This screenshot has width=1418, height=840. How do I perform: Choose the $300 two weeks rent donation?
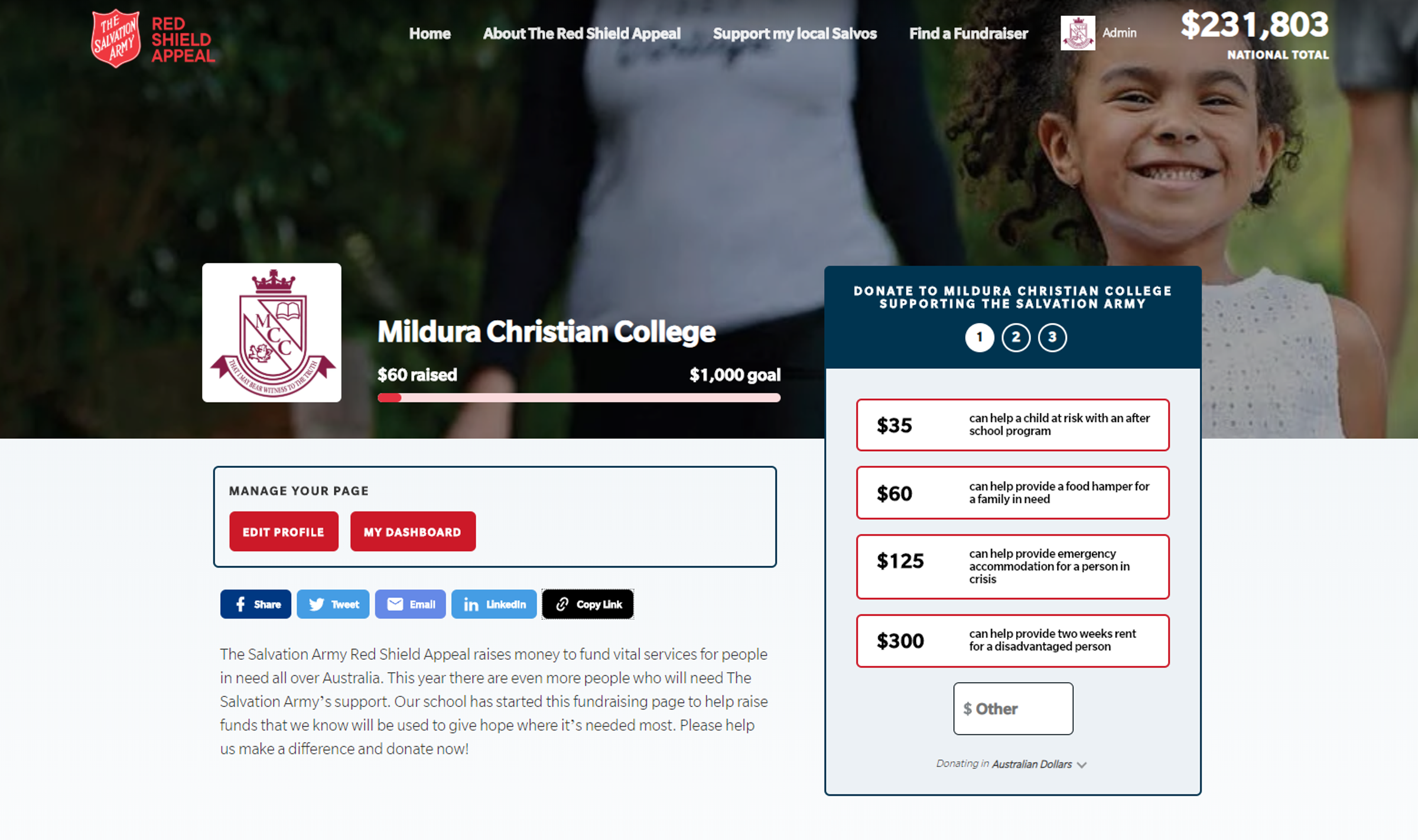point(1013,640)
